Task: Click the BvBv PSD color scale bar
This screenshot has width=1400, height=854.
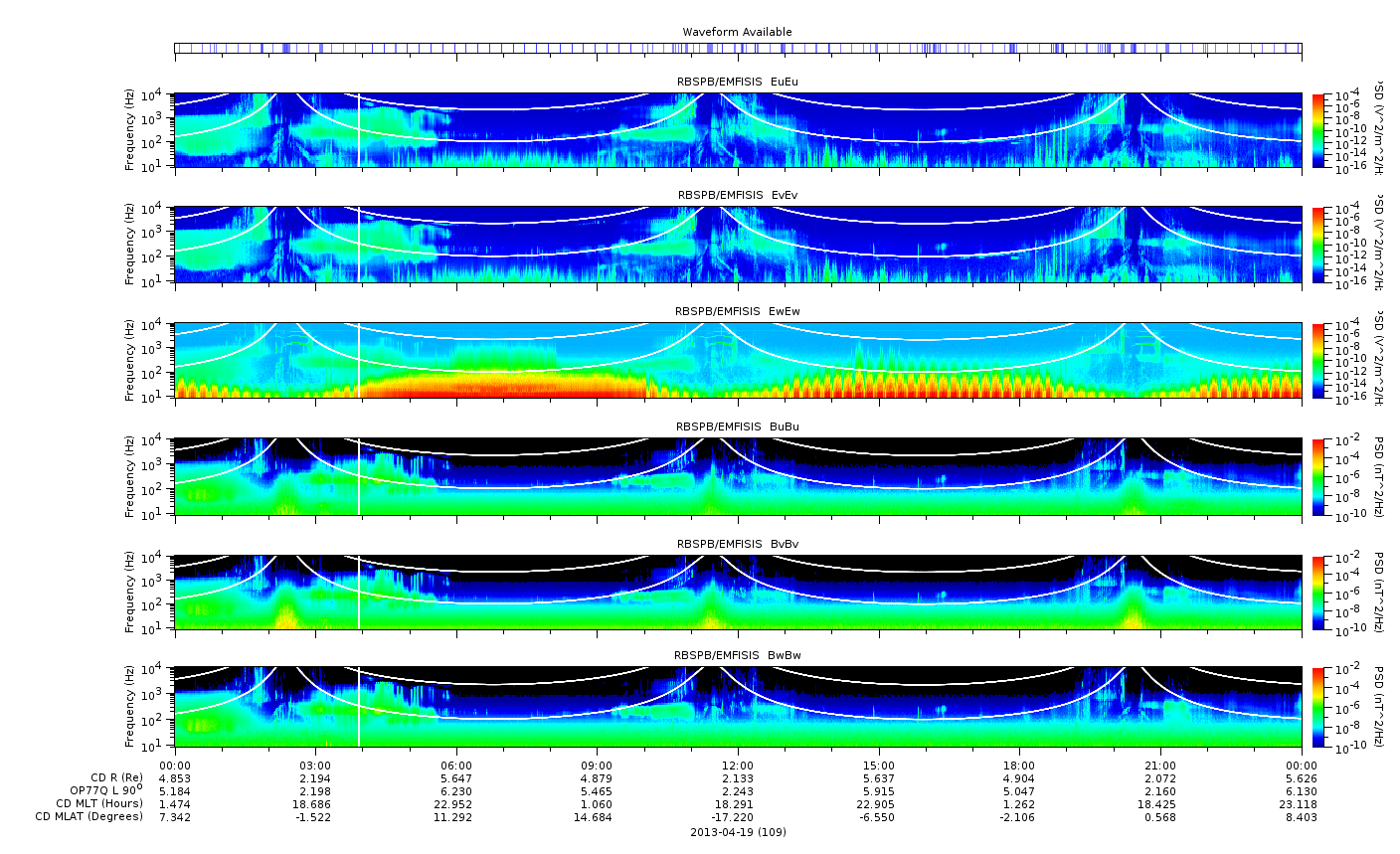Action: pyautogui.click(x=1317, y=593)
